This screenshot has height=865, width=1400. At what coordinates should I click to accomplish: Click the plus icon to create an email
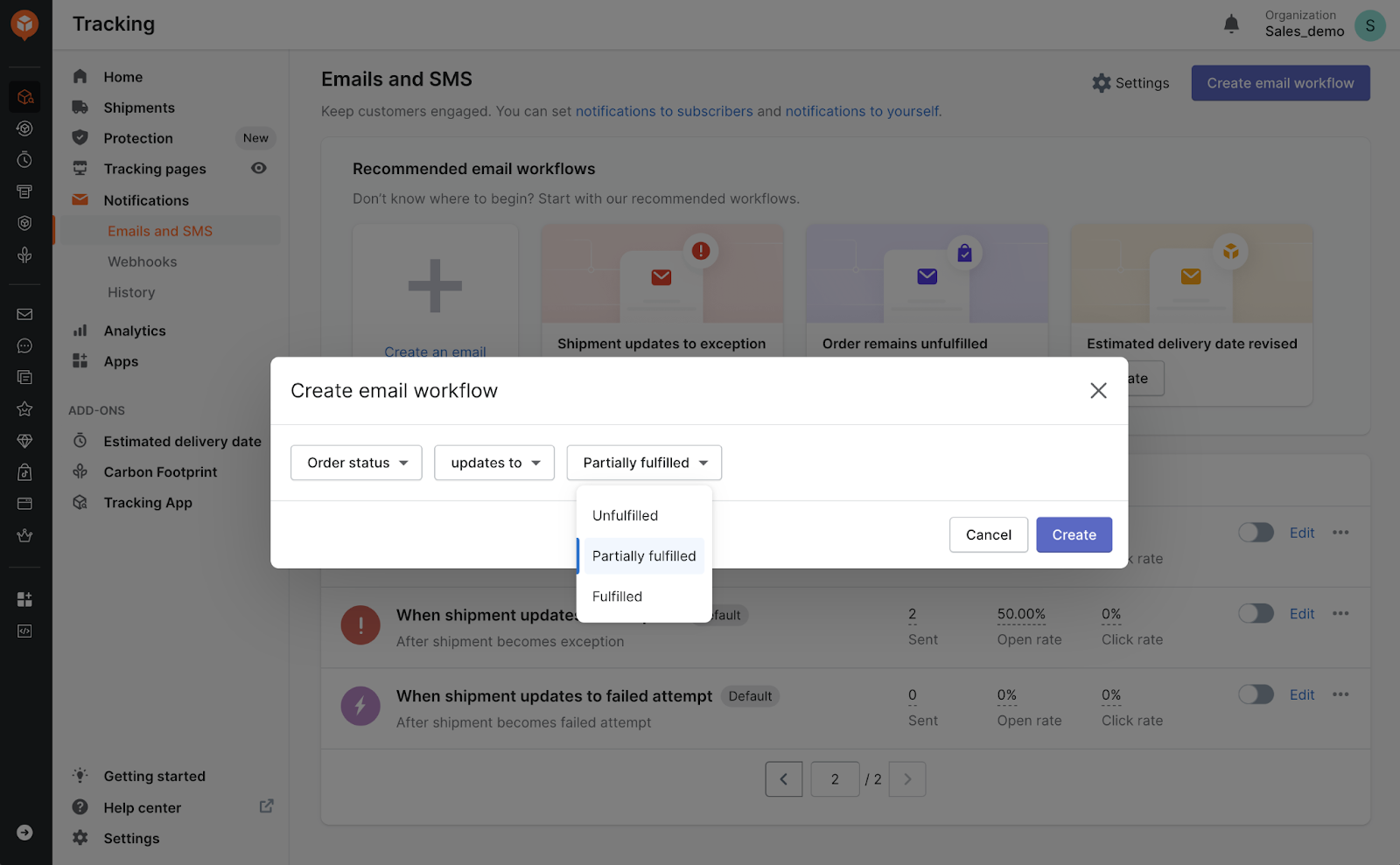(435, 286)
